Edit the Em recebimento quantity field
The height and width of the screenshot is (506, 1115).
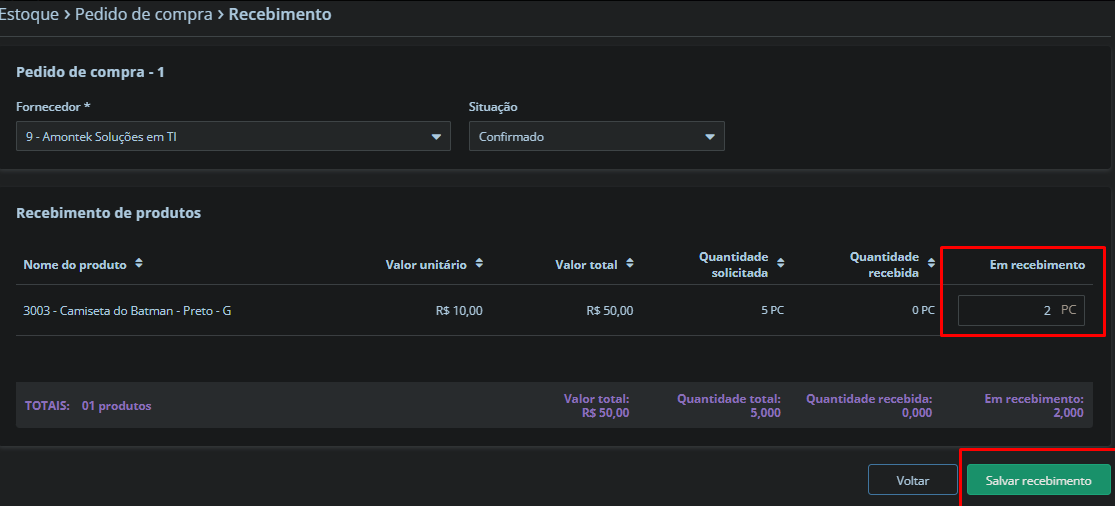1021,311
